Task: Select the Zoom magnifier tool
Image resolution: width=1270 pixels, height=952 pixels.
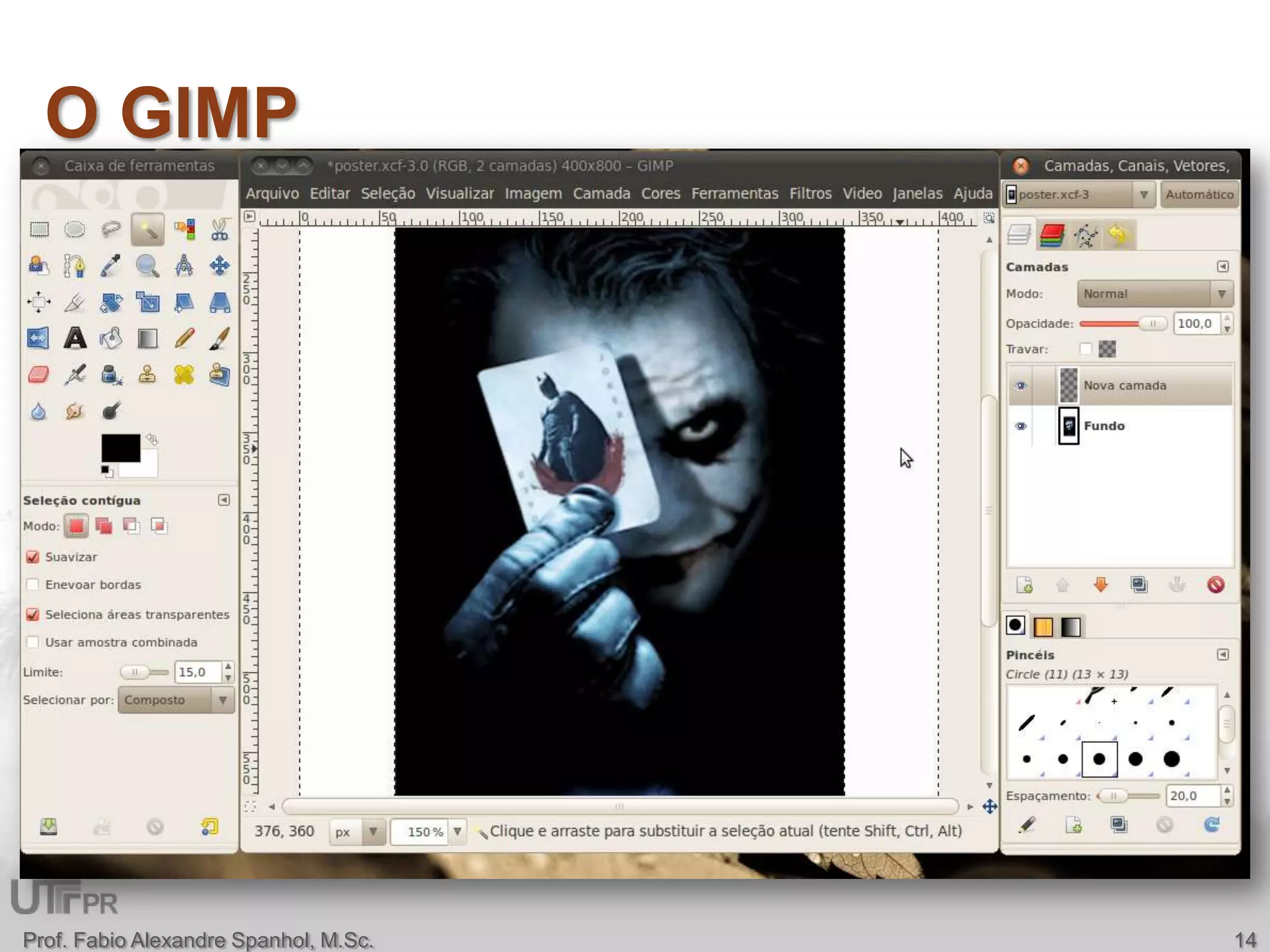Action: (147, 267)
